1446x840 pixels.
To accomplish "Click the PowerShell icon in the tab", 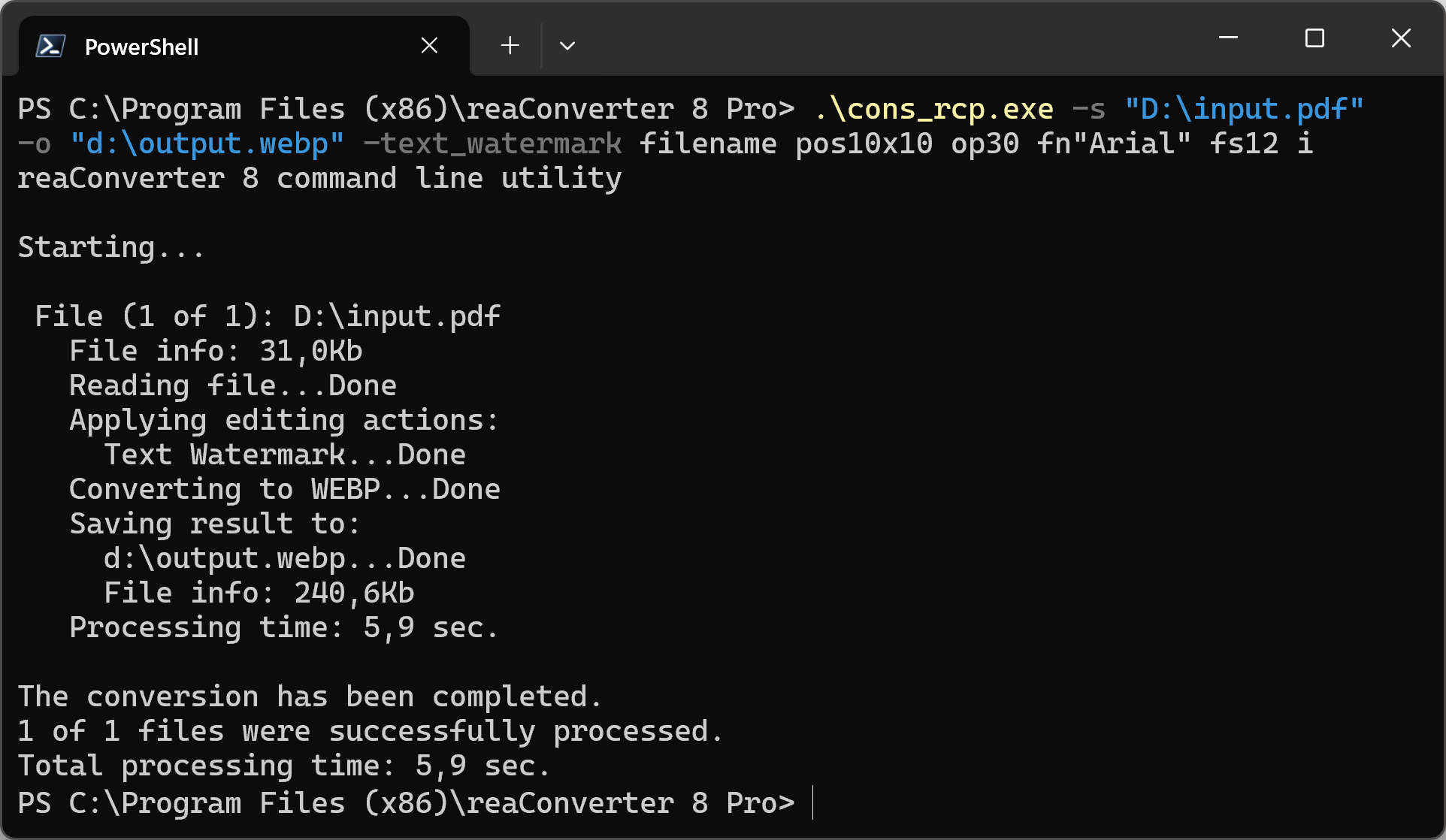I will (50, 47).
